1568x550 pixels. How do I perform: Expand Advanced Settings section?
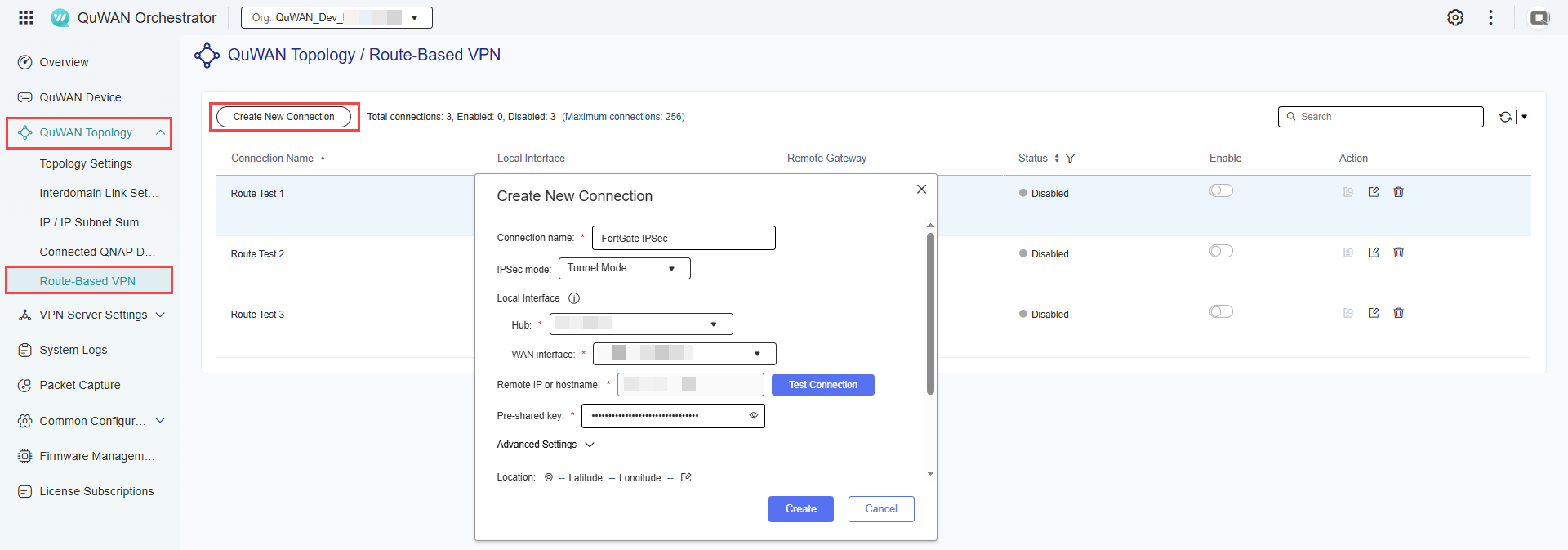546,445
